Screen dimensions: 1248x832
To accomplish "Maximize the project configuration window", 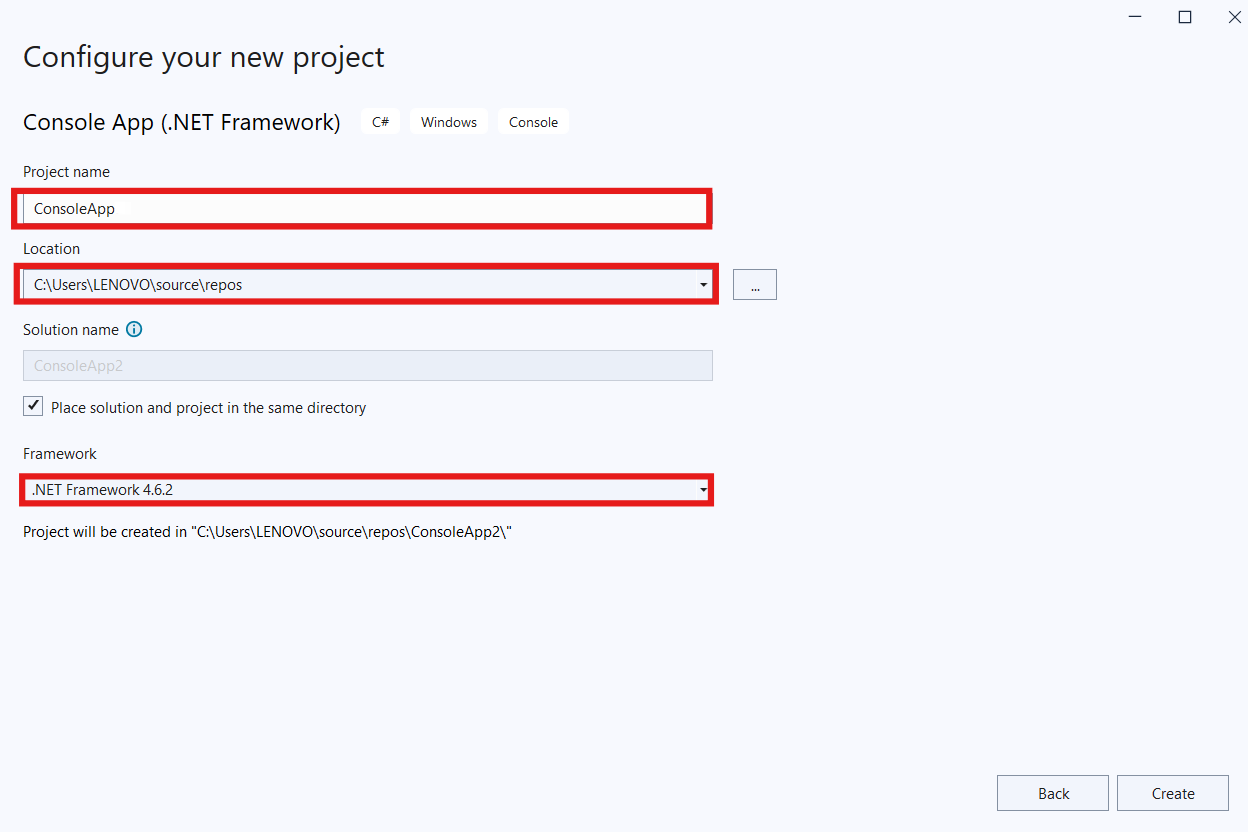I will (1185, 17).
